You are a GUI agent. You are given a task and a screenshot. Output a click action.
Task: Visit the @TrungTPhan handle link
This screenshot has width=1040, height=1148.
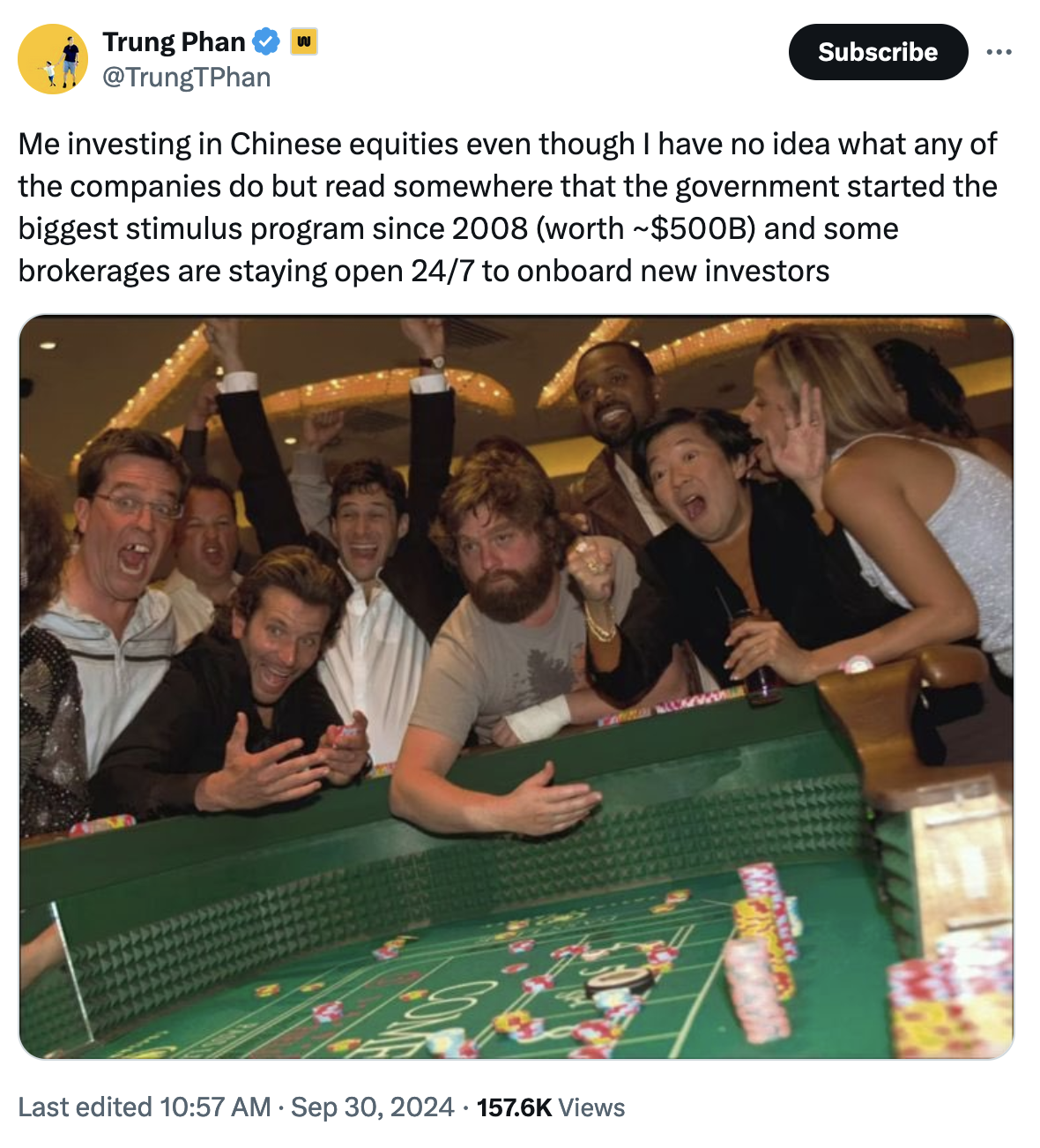click(187, 78)
